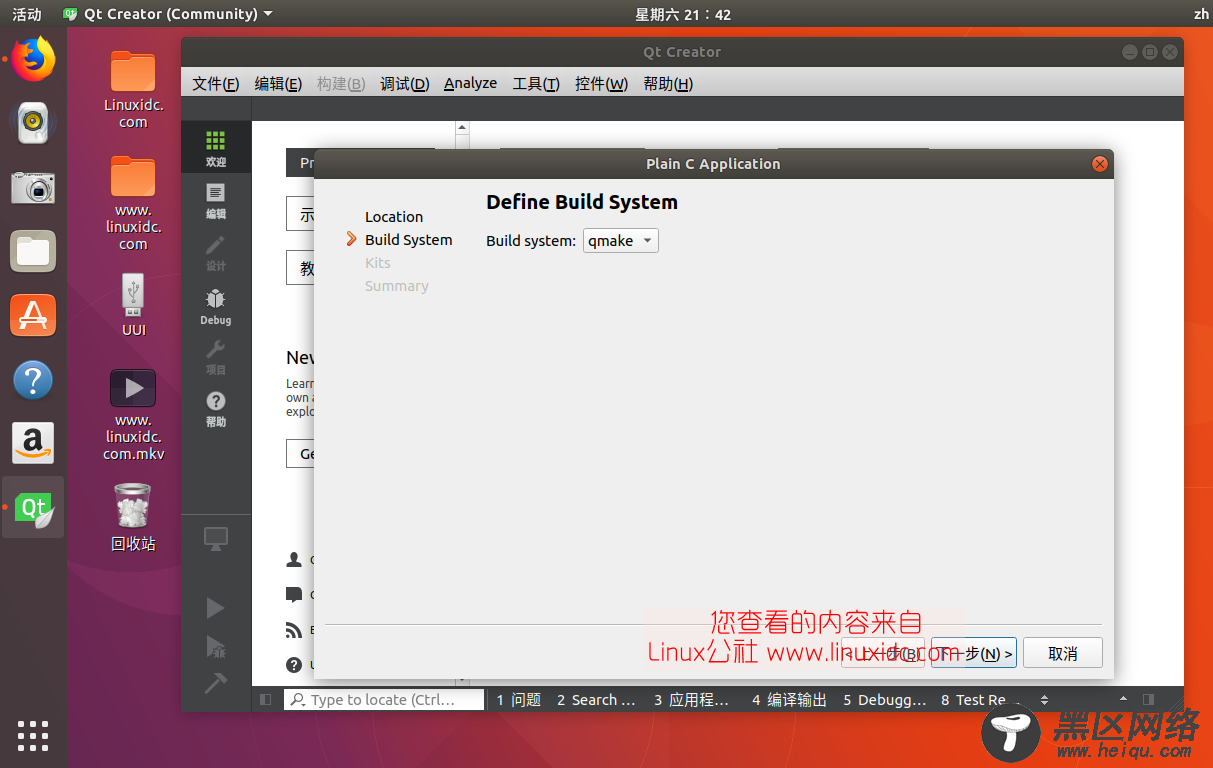Open the 8 Test Results pane
Image resolution: width=1213 pixels, height=768 pixels.
[973, 700]
